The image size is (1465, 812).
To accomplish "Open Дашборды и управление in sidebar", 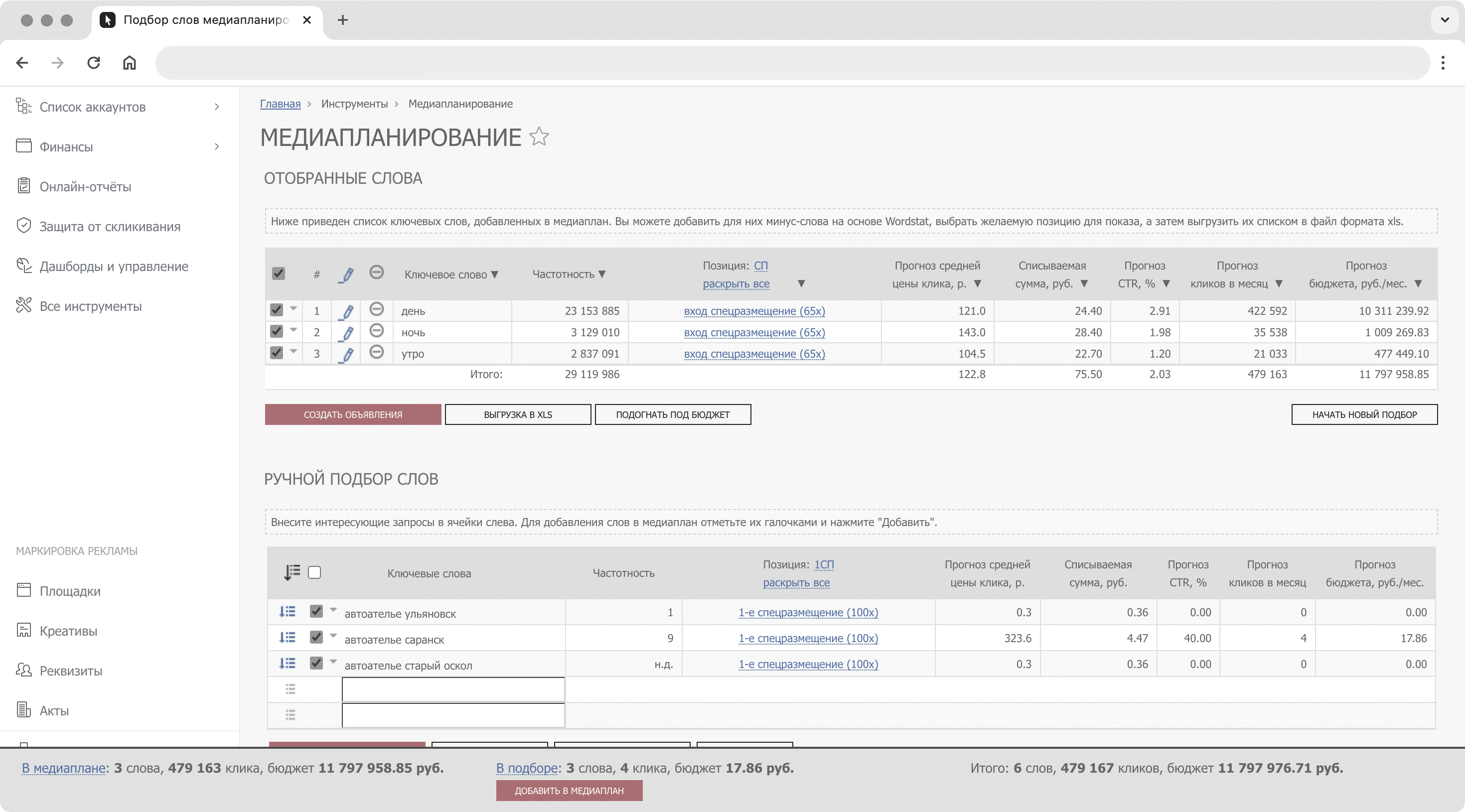I will click(x=114, y=266).
